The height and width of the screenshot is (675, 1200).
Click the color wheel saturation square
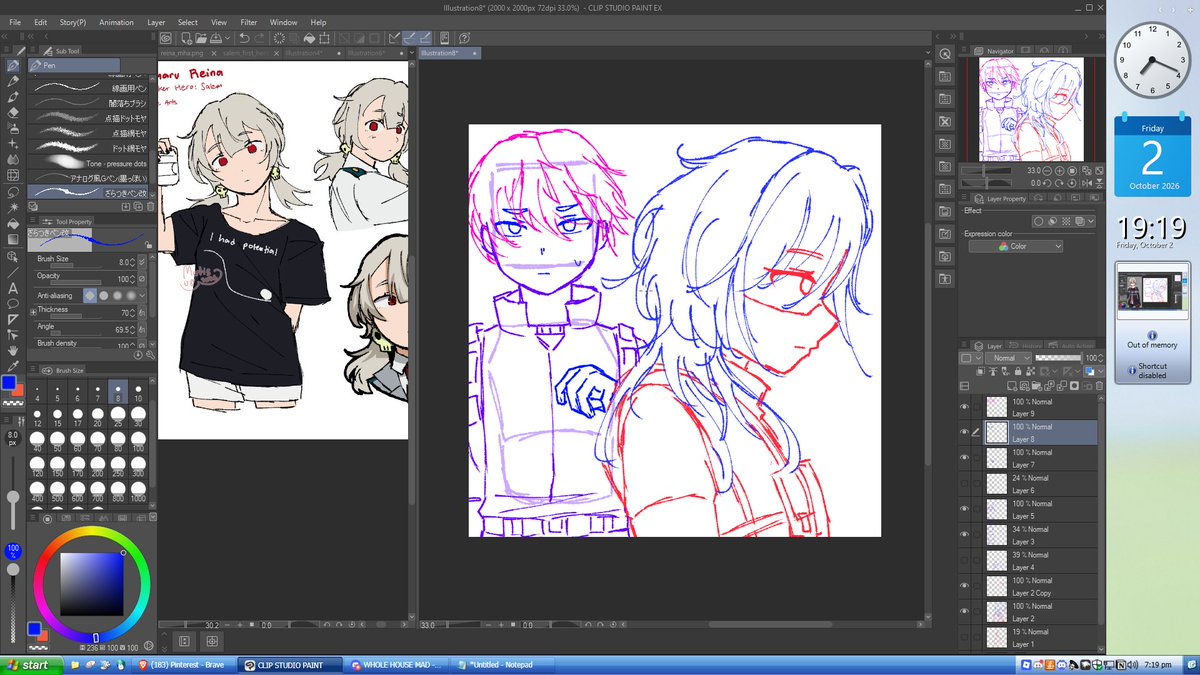[x=92, y=583]
